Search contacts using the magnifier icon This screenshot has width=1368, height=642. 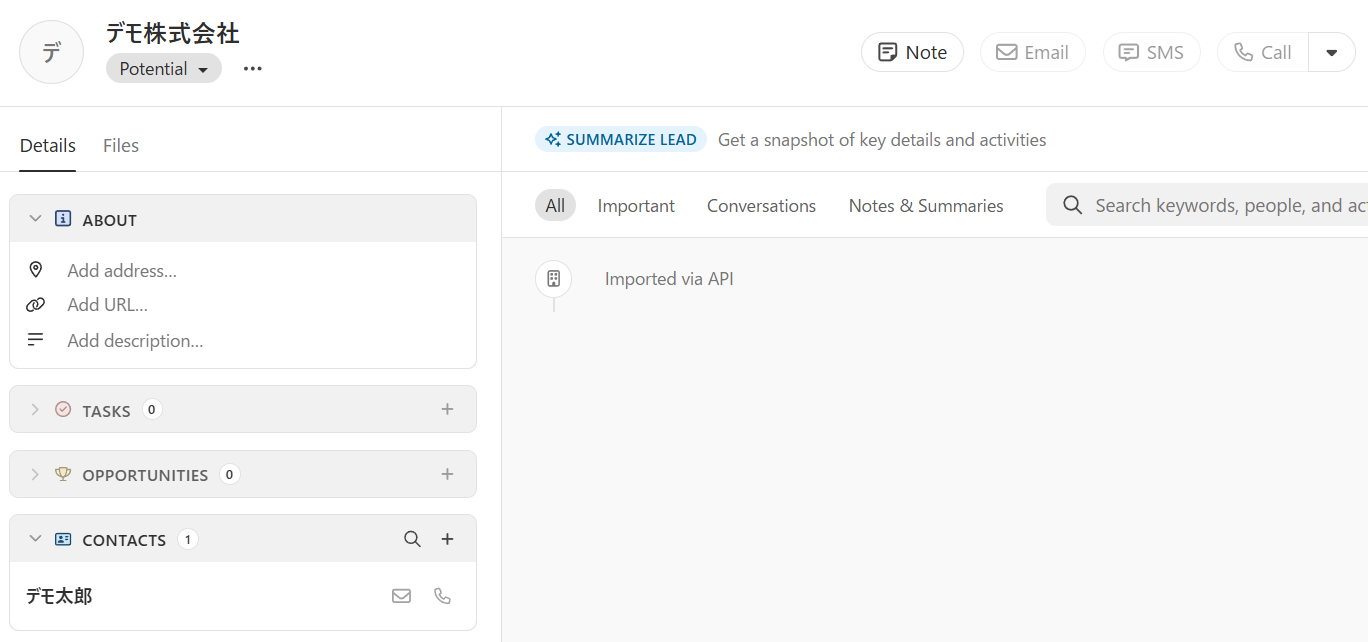pos(412,539)
